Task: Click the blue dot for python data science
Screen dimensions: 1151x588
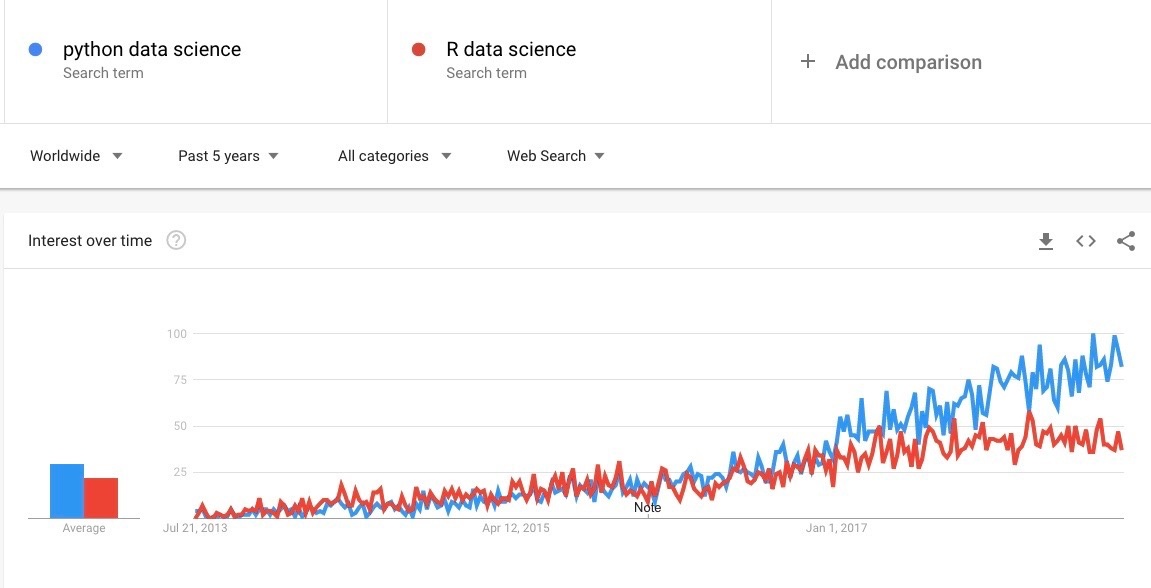Action: [x=38, y=49]
